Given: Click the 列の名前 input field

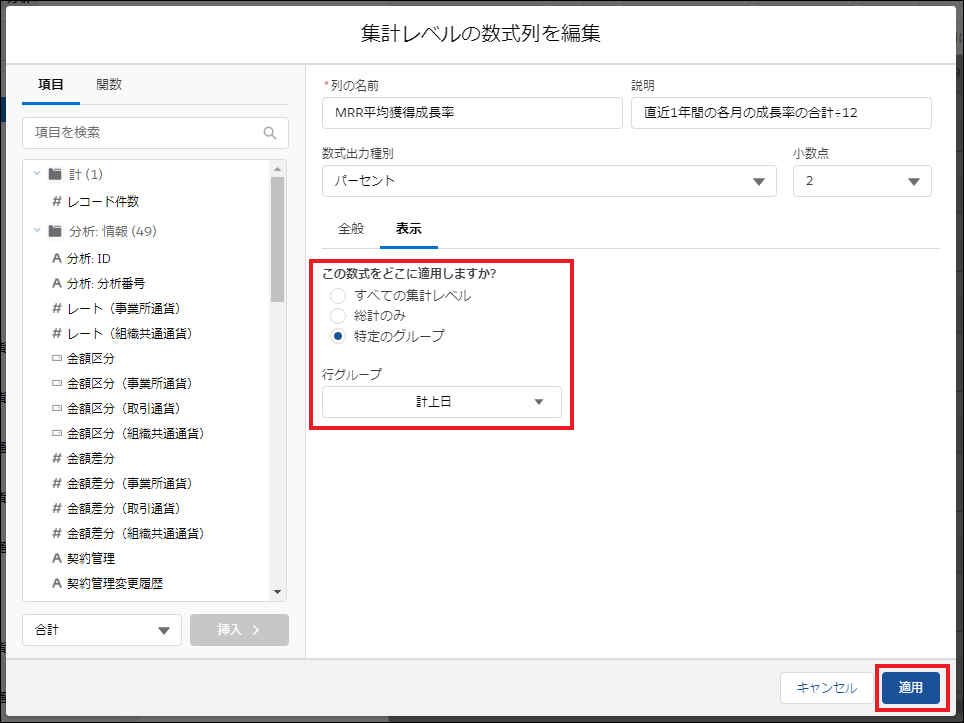Looking at the screenshot, I should tap(470, 113).
